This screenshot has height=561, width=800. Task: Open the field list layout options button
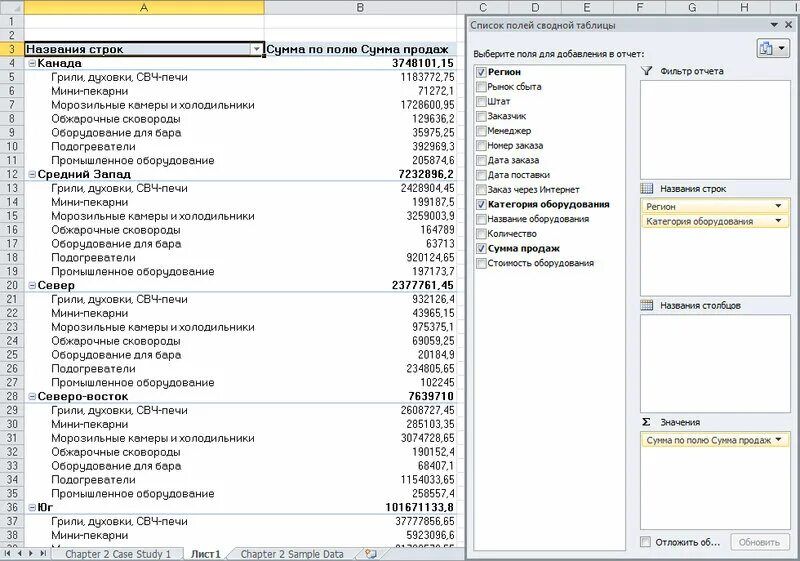(773, 48)
